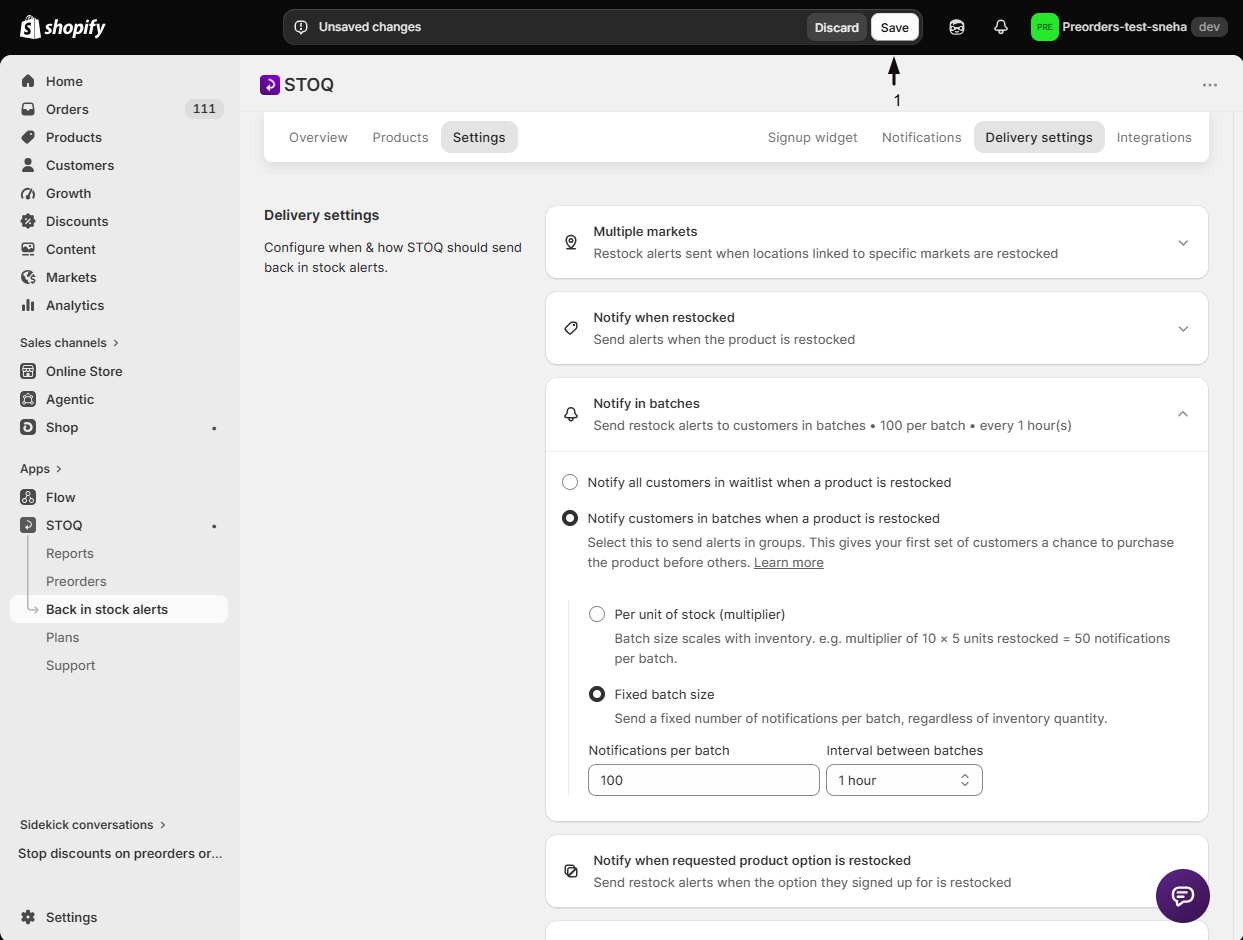
Task: Click the Home icon in sidebar
Action: 28,81
